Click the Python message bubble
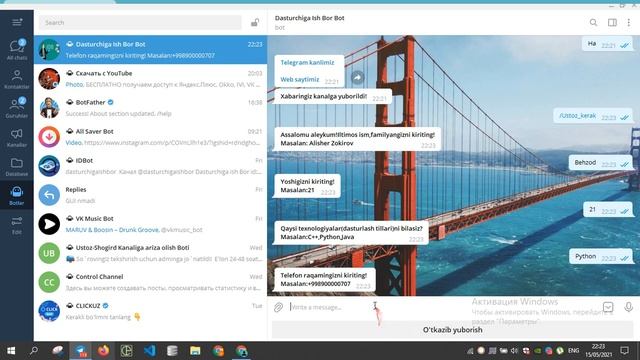640x360 pixels. 601,256
